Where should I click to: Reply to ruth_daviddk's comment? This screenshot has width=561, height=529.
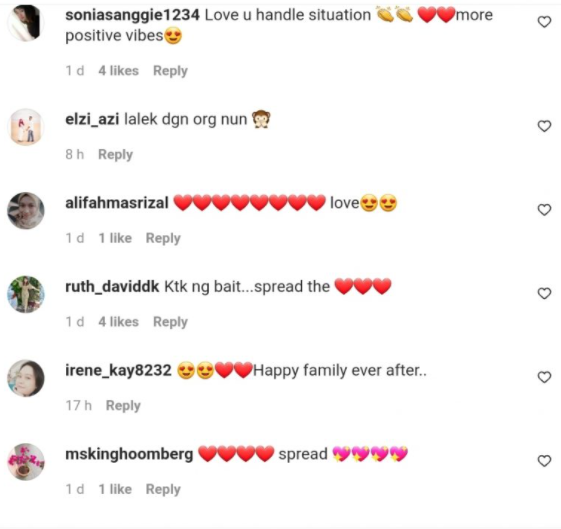click(170, 322)
